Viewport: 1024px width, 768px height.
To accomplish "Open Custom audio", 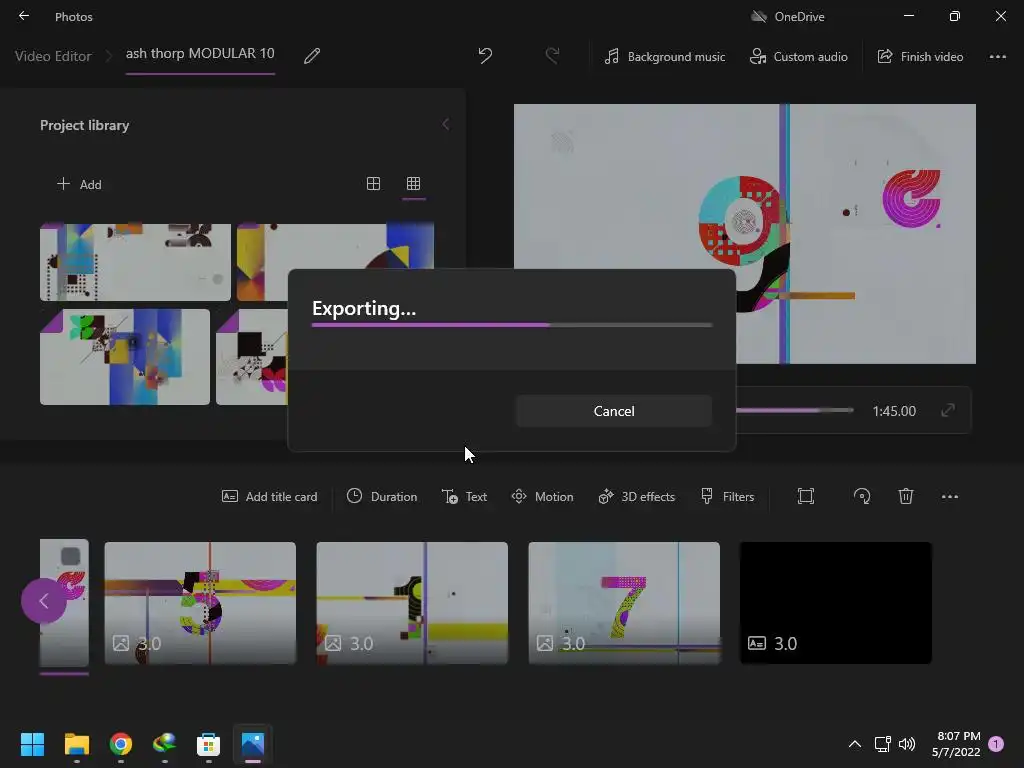I will click(798, 57).
